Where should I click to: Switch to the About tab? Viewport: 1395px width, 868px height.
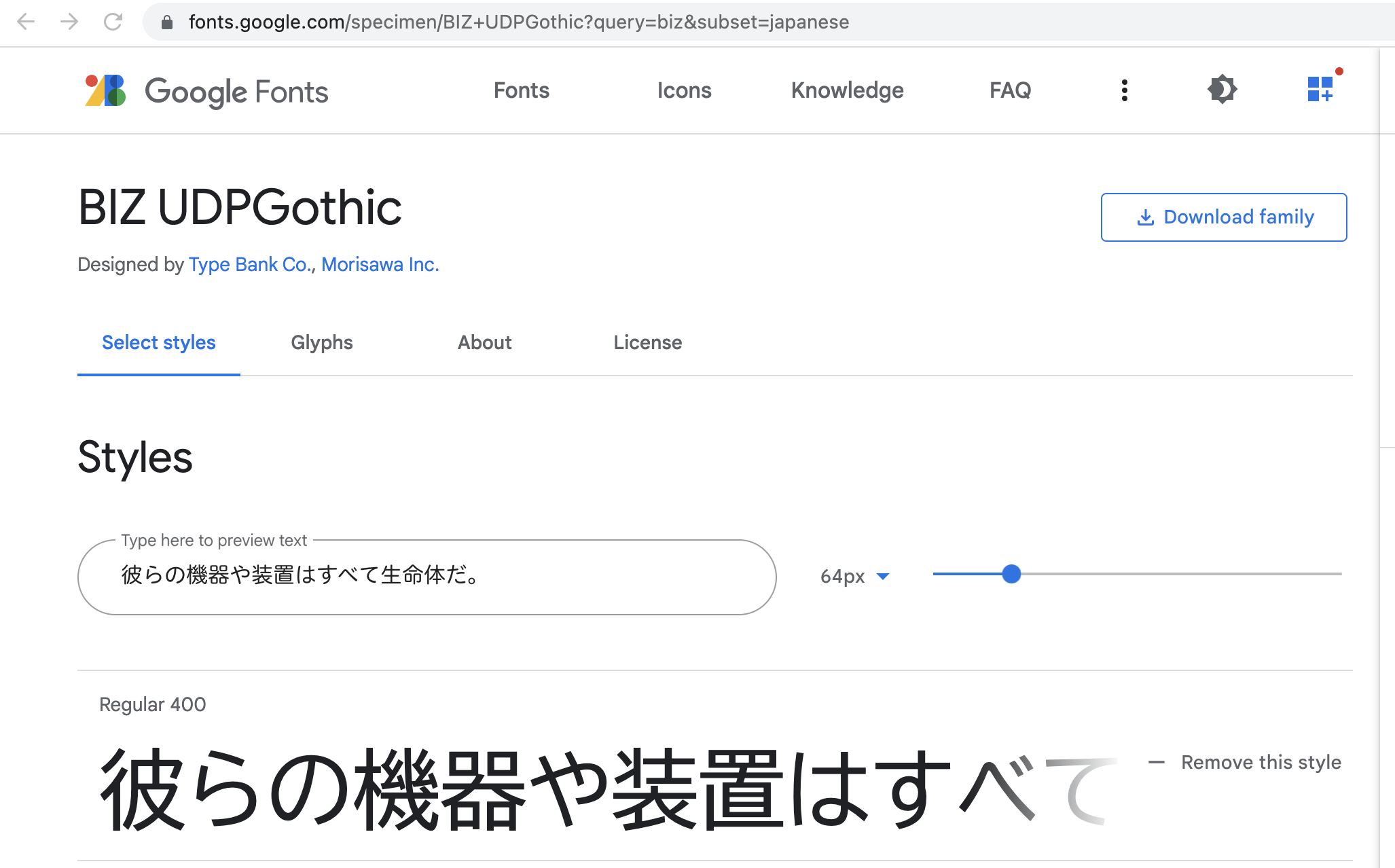pos(484,342)
